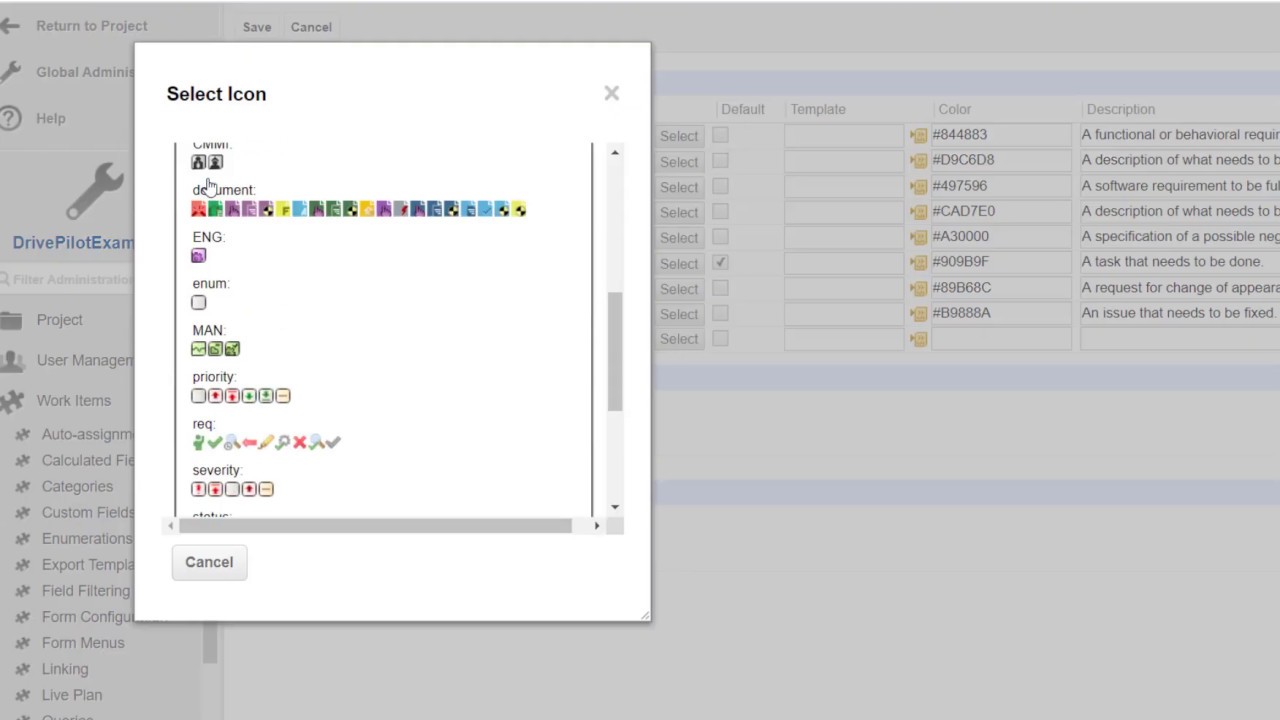The height and width of the screenshot is (720, 1280).
Task: Uncheck Default box in #909B9F row
Action: click(x=720, y=262)
